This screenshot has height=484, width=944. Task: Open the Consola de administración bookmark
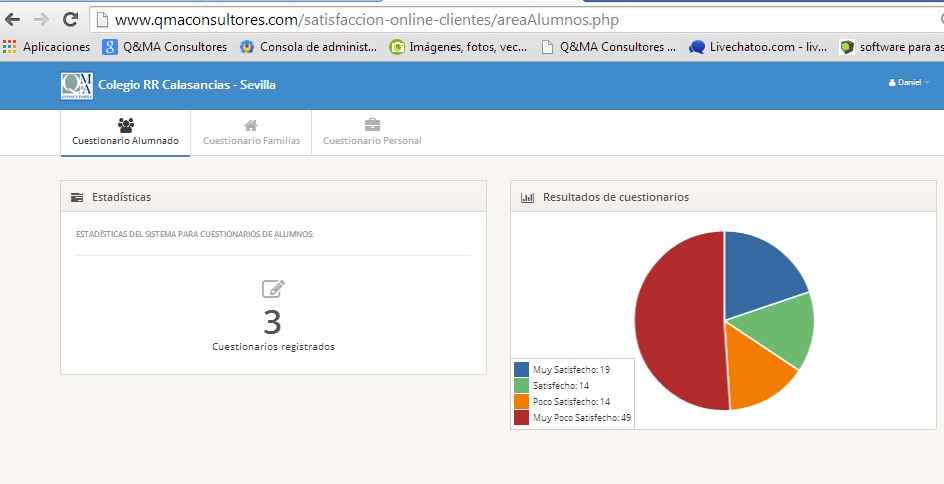coord(310,46)
